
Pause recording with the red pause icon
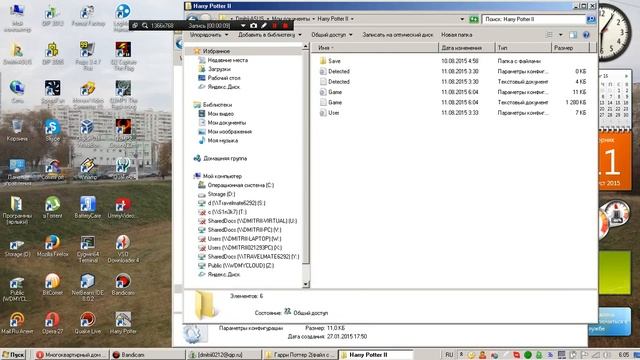coord(275,25)
